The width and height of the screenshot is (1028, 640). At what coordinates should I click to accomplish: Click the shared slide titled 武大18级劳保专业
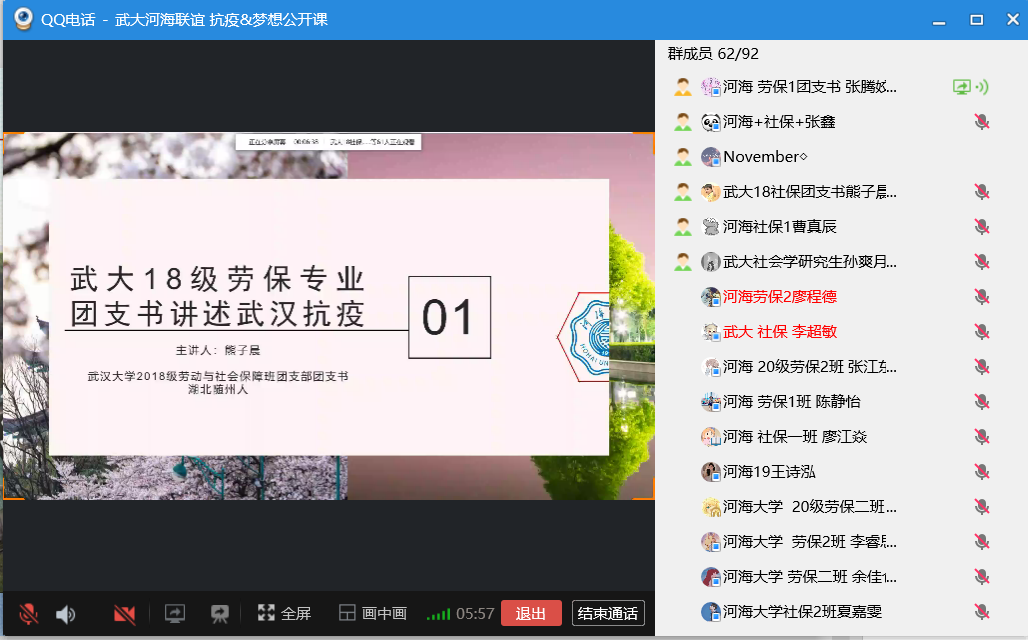pyautogui.click(x=329, y=317)
